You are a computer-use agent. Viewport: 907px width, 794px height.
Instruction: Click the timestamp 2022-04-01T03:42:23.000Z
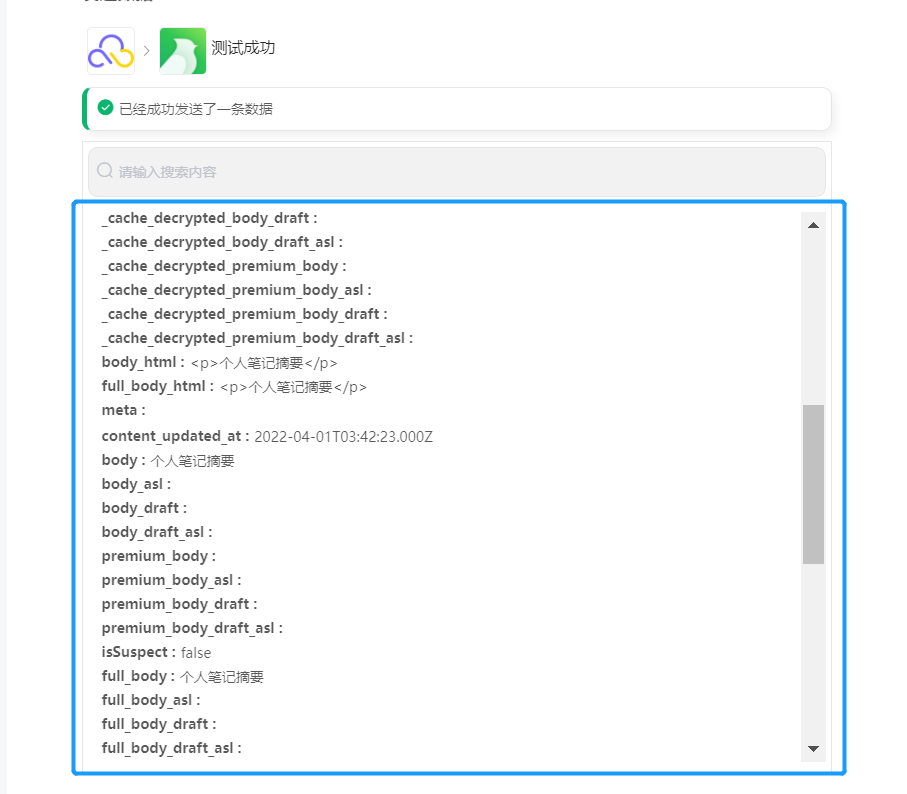(344, 437)
